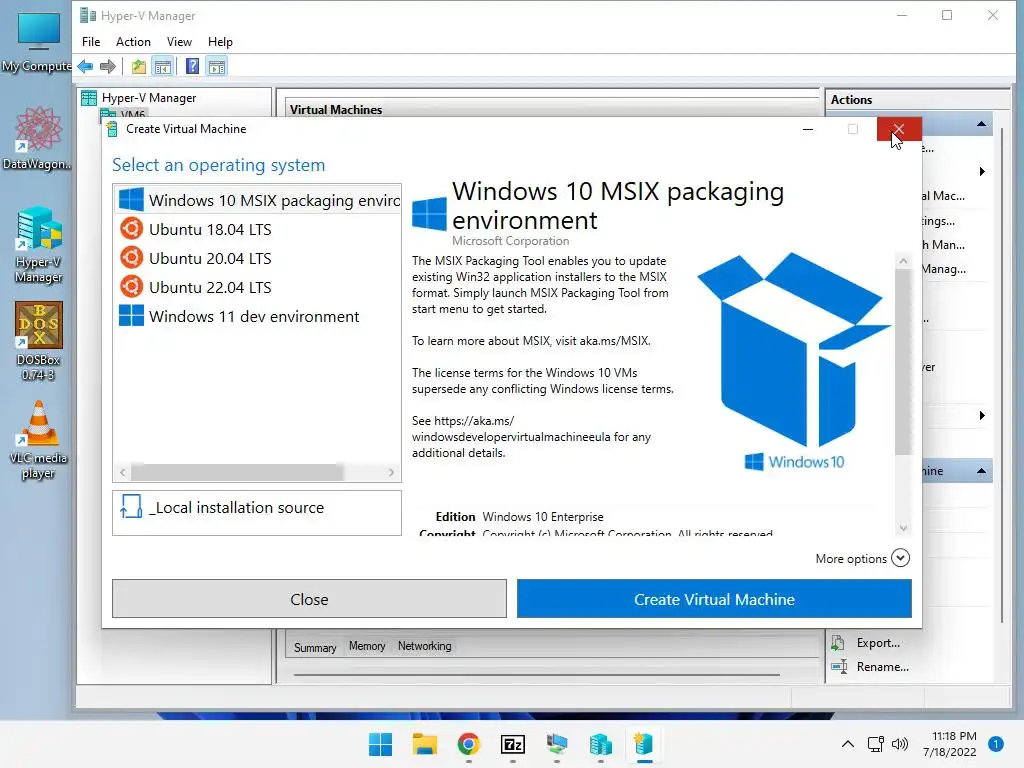Select Ubuntu 18.04 LTS from the list
This screenshot has height=768, width=1024.
pos(257,229)
